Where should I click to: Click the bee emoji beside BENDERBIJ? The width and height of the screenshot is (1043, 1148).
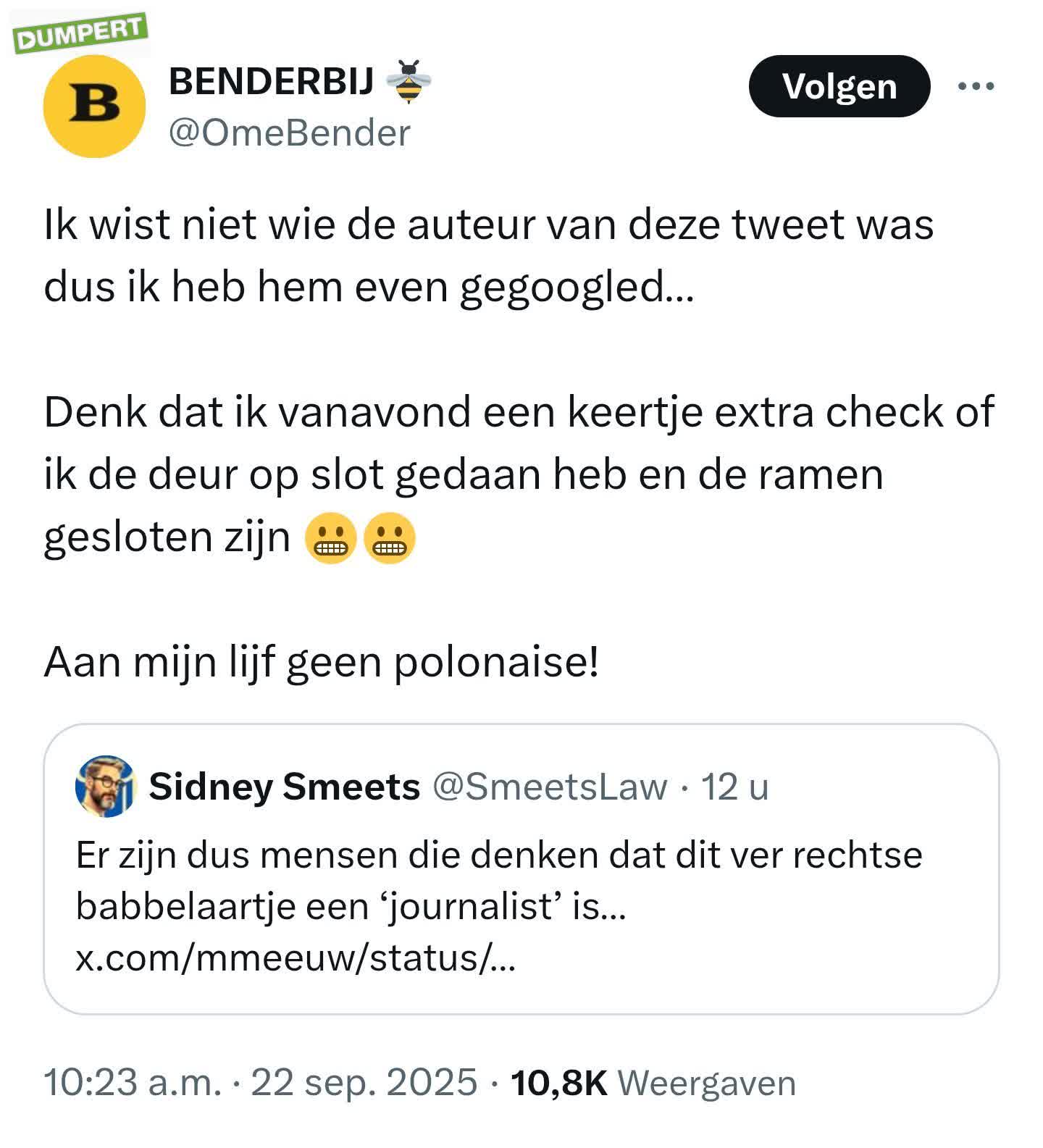click(409, 81)
